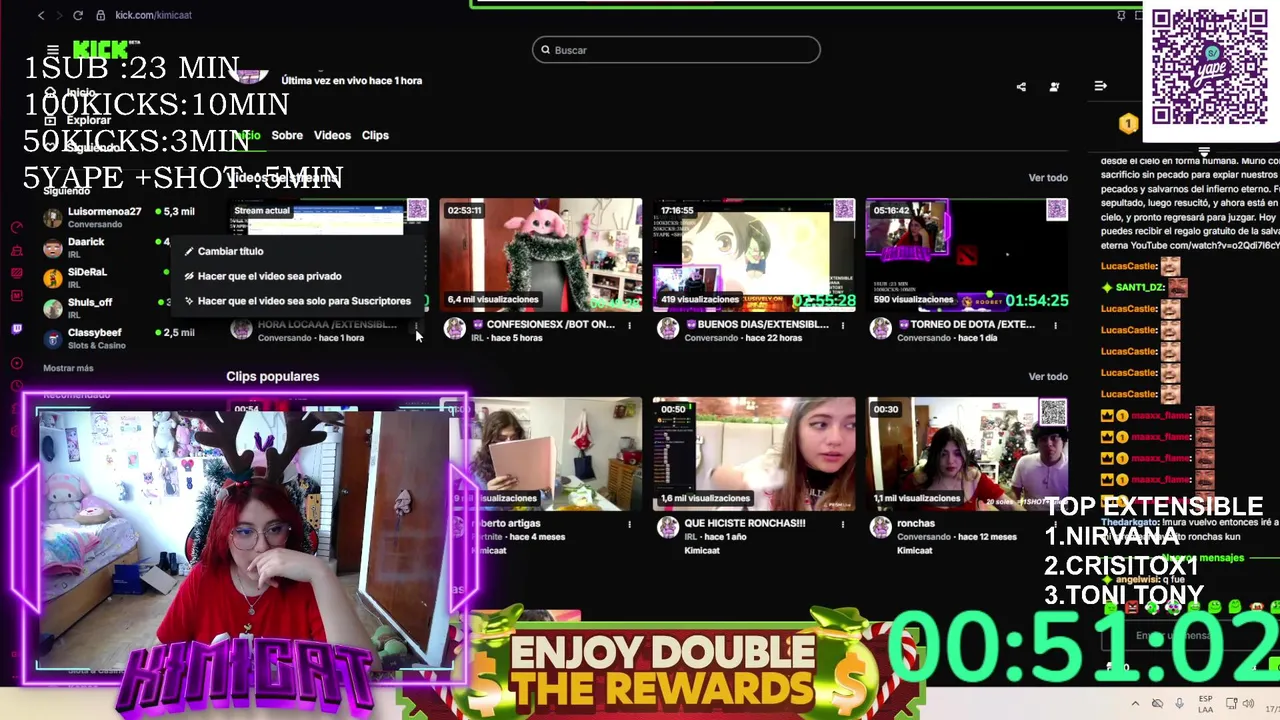Open the Videos tab
Image resolution: width=1280 pixels, height=720 pixels.
tap(332, 135)
